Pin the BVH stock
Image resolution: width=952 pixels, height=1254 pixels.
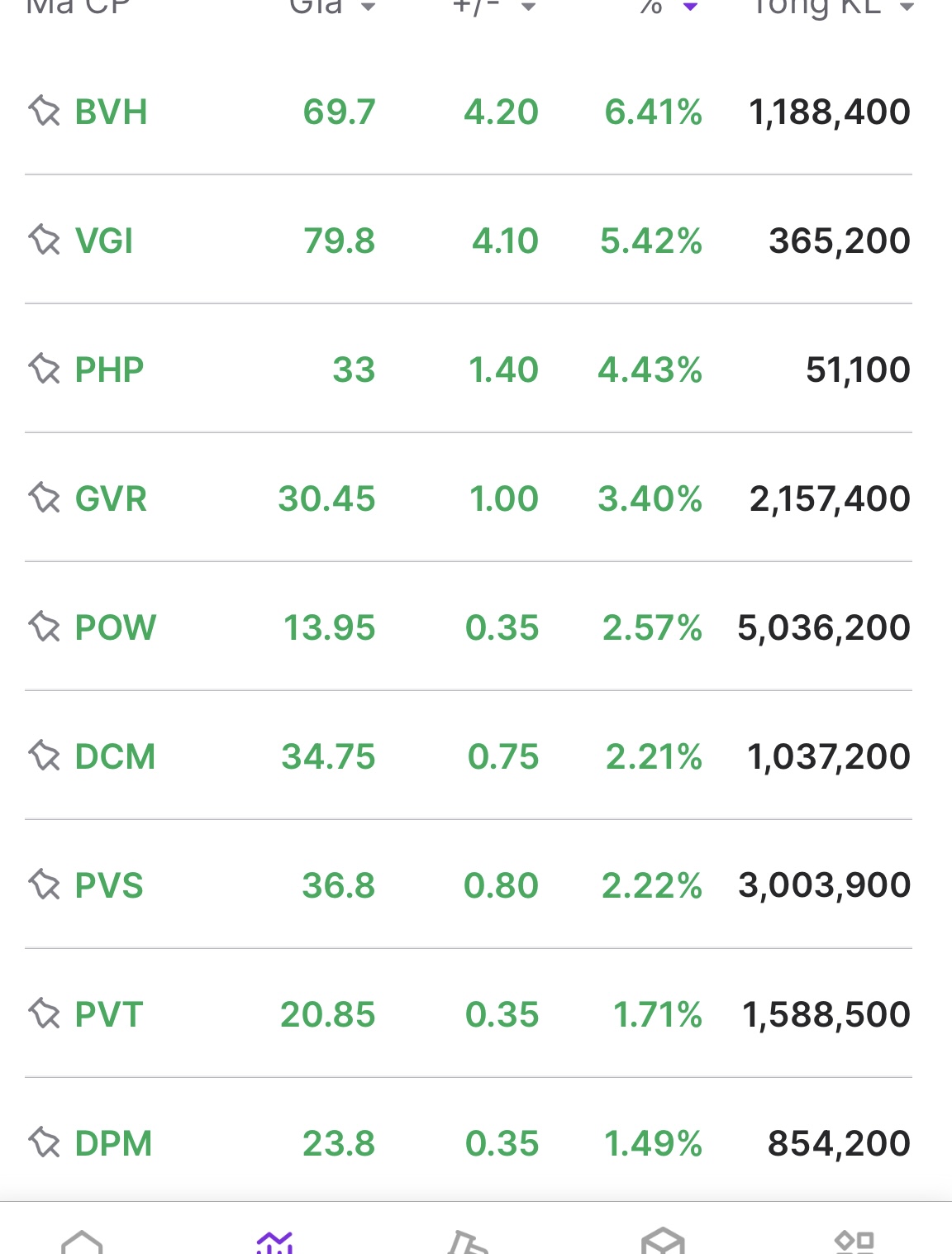click(45, 111)
